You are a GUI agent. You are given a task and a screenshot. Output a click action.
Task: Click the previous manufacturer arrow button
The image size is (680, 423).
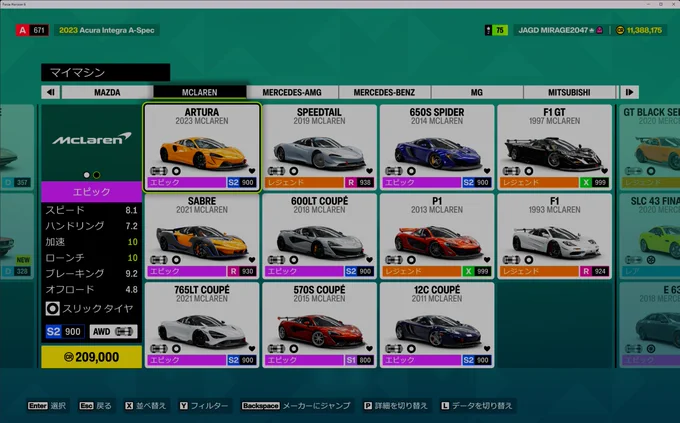click(50, 92)
